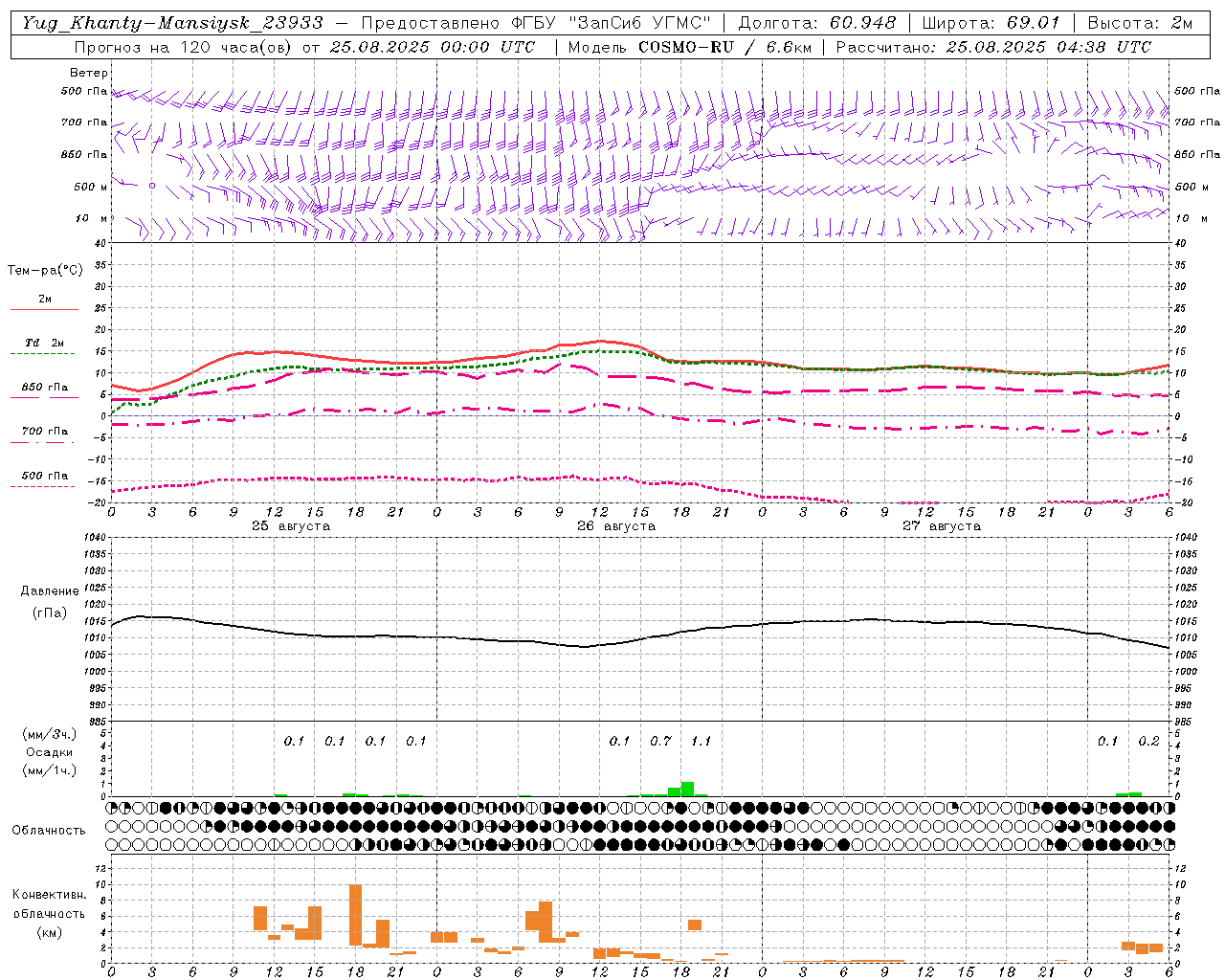Screen dimensions: 1225x980
Task: Click the tallest orange convective cloud bar
Action: tap(355, 916)
